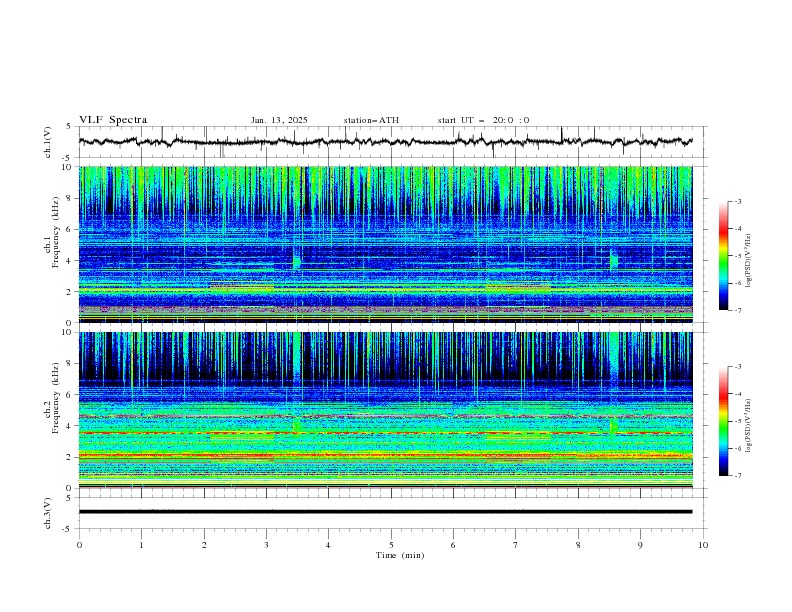Click the "10" kHz tick of ch.1 spectrogram
The height and width of the screenshot is (612, 792).
point(67,167)
